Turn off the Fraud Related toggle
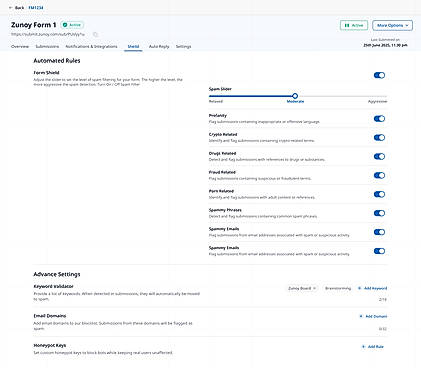 click(379, 175)
